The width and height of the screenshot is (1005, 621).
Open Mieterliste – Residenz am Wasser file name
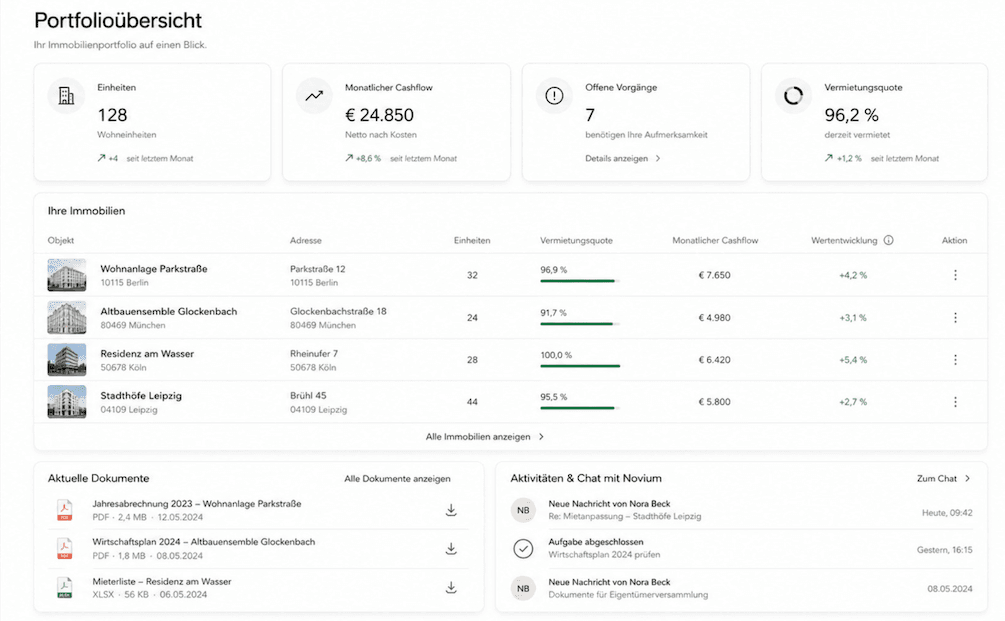click(162, 582)
